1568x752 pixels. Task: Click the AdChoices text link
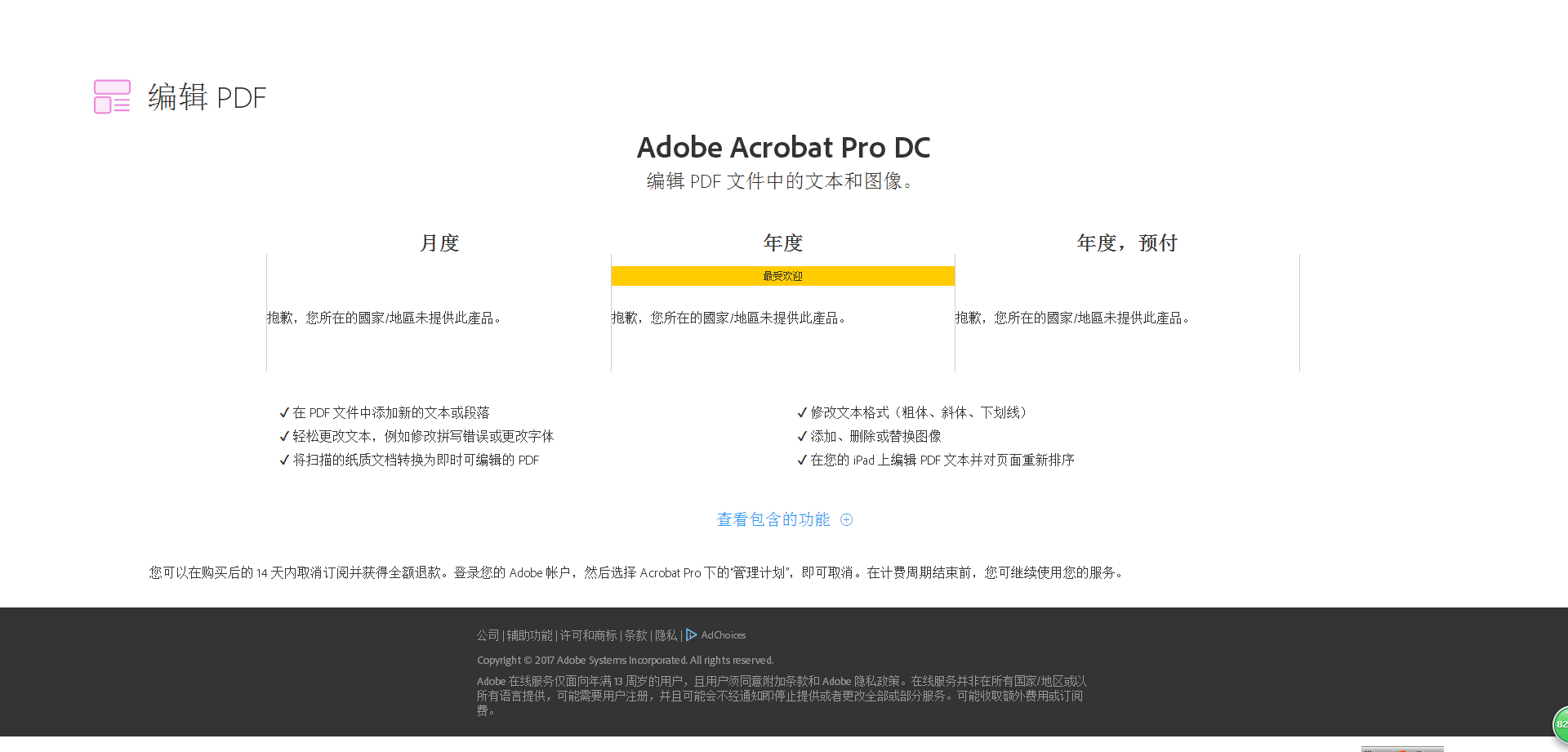pyautogui.click(x=724, y=635)
